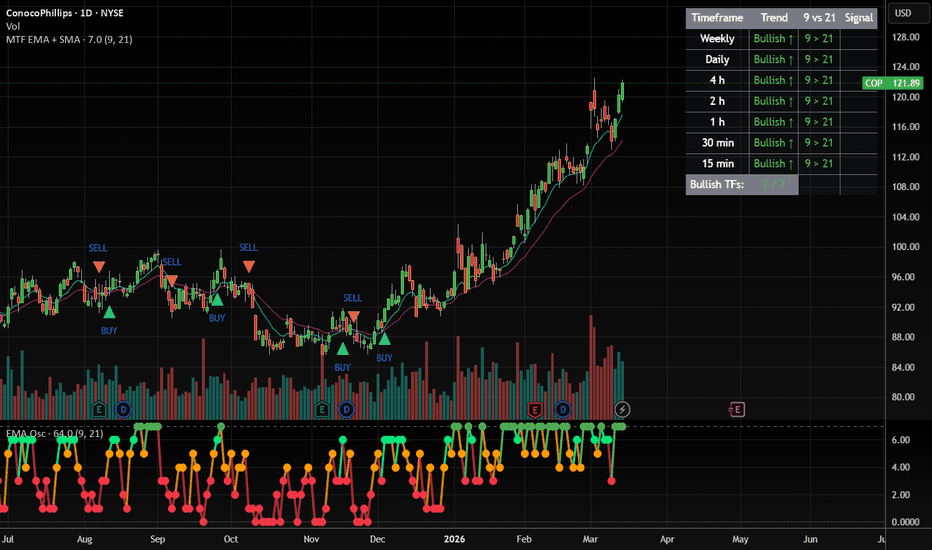Click the earnings E marker near August
This screenshot has width=932, height=550.
coord(99,409)
